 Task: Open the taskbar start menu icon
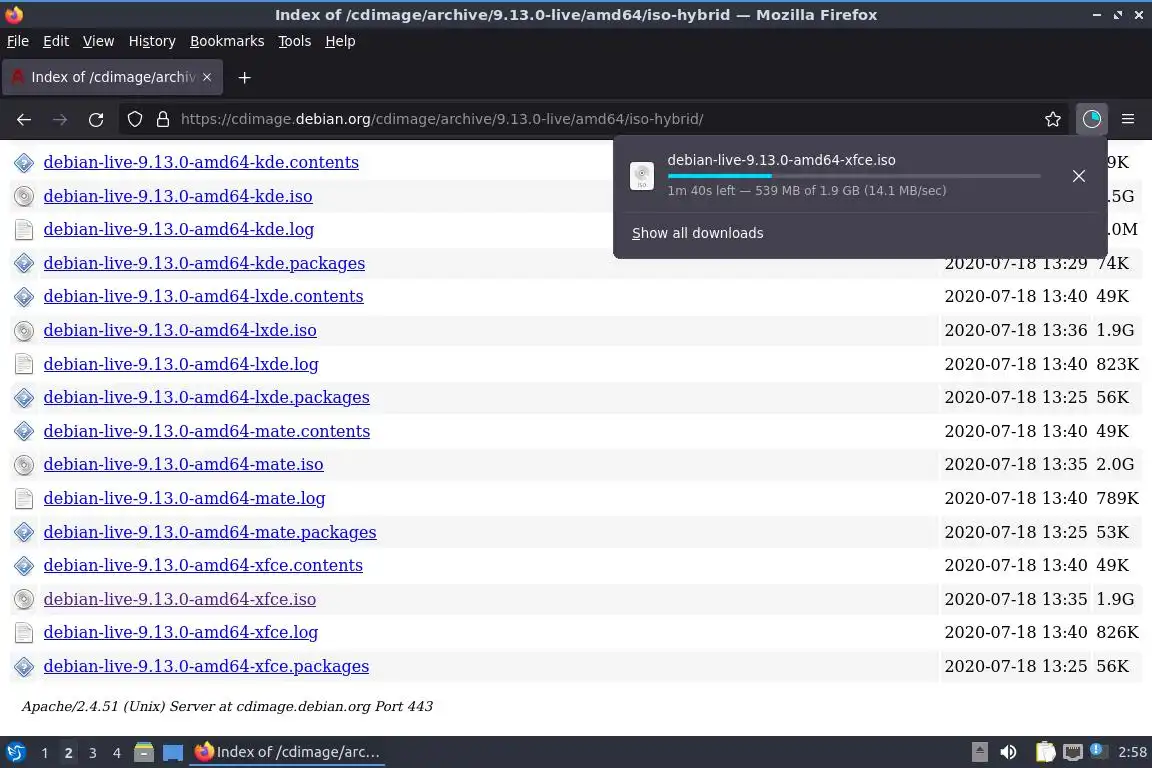coord(15,753)
